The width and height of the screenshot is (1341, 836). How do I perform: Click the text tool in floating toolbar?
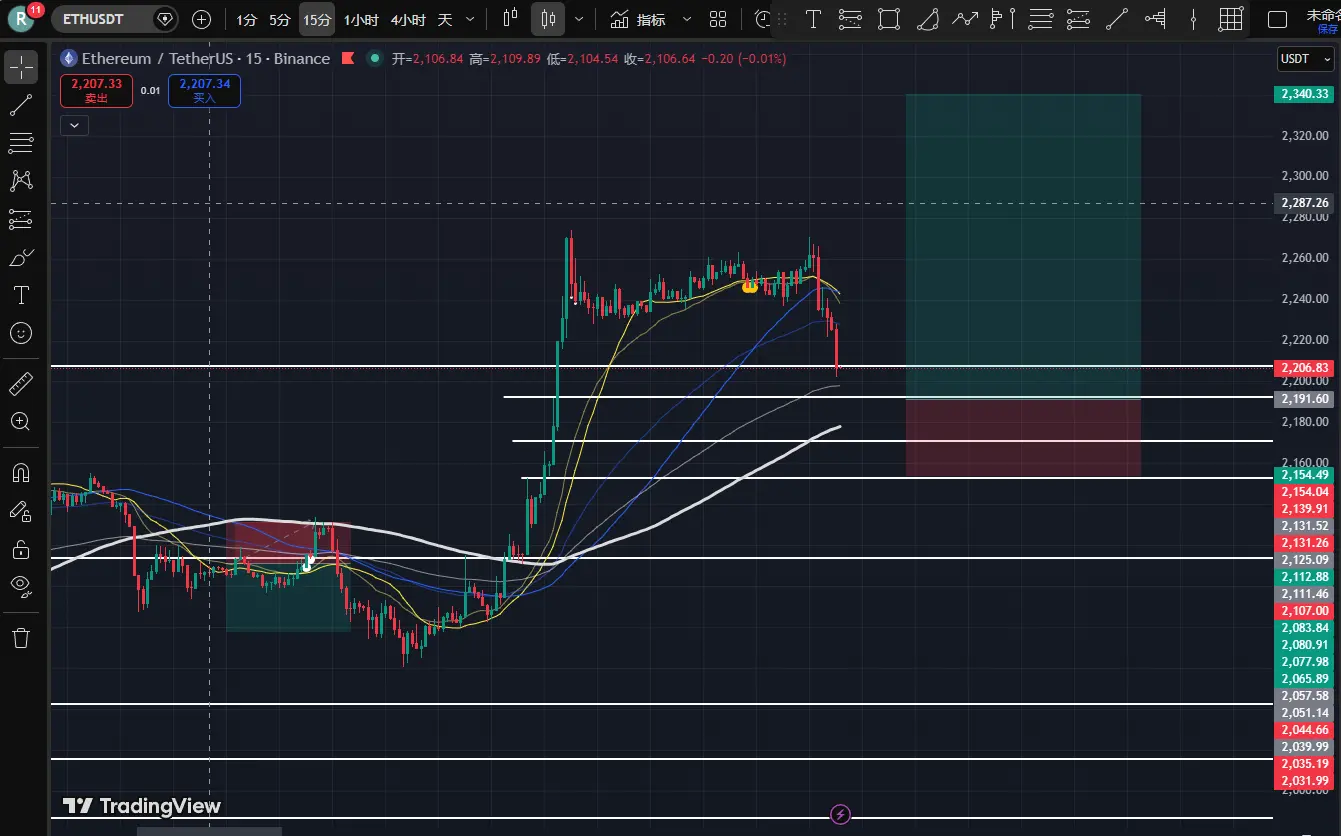[814, 19]
